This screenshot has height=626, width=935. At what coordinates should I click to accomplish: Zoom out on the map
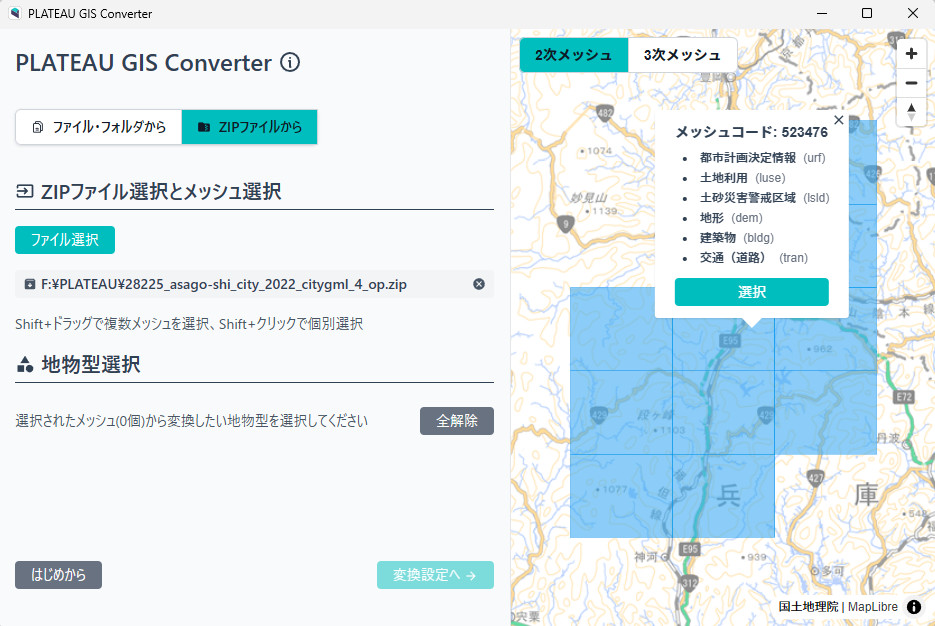click(911, 83)
